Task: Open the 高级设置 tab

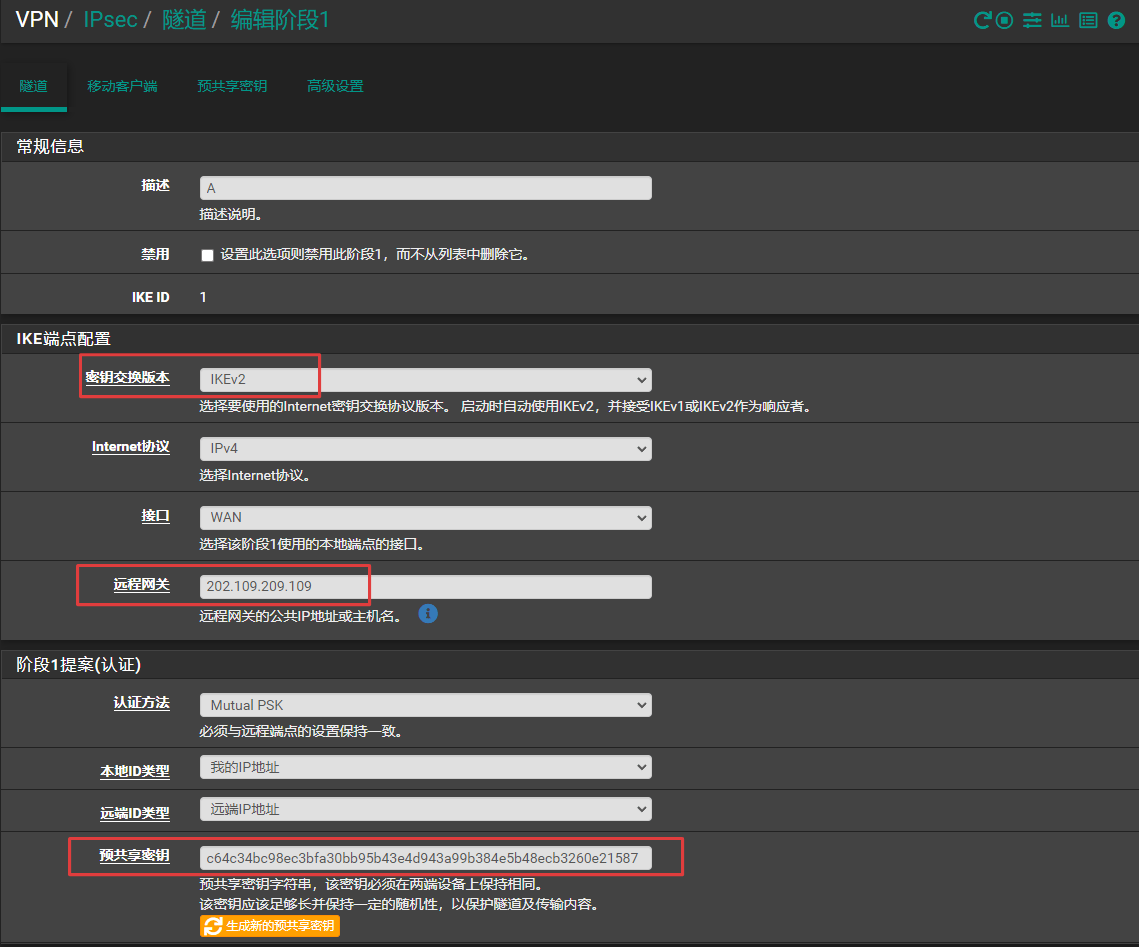Action: click(335, 86)
